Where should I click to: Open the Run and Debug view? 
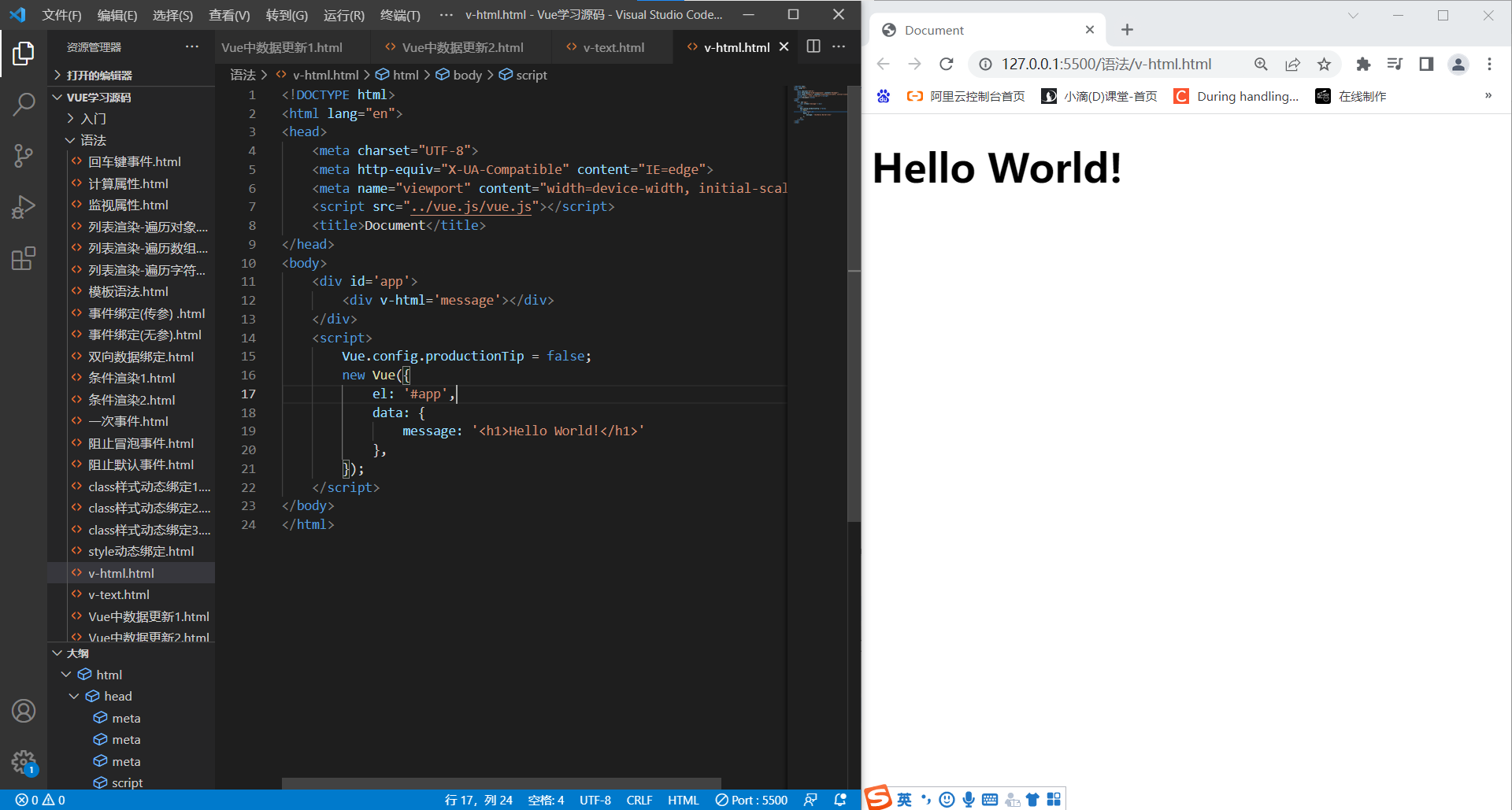point(24,207)
